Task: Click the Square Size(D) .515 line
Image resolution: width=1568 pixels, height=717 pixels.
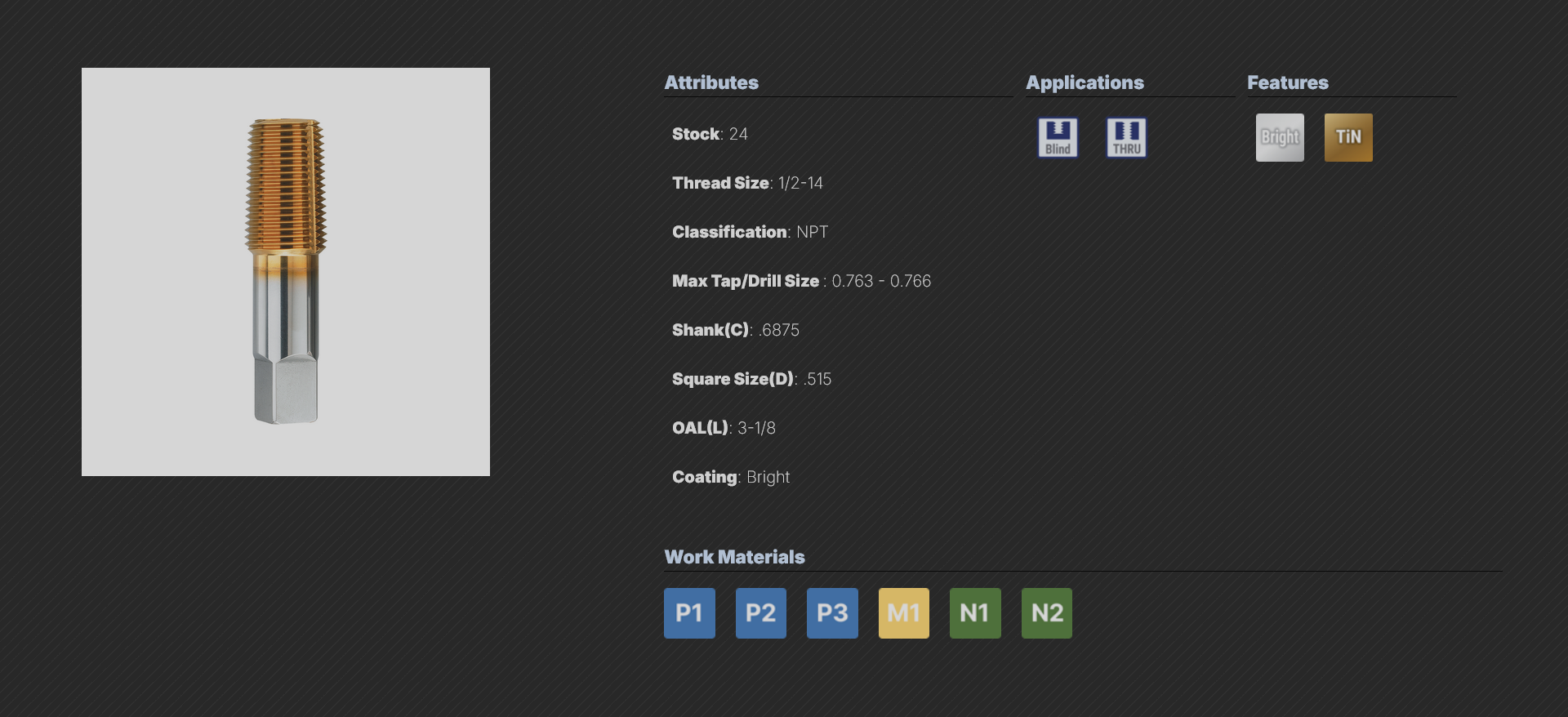Action: (751, 379)
